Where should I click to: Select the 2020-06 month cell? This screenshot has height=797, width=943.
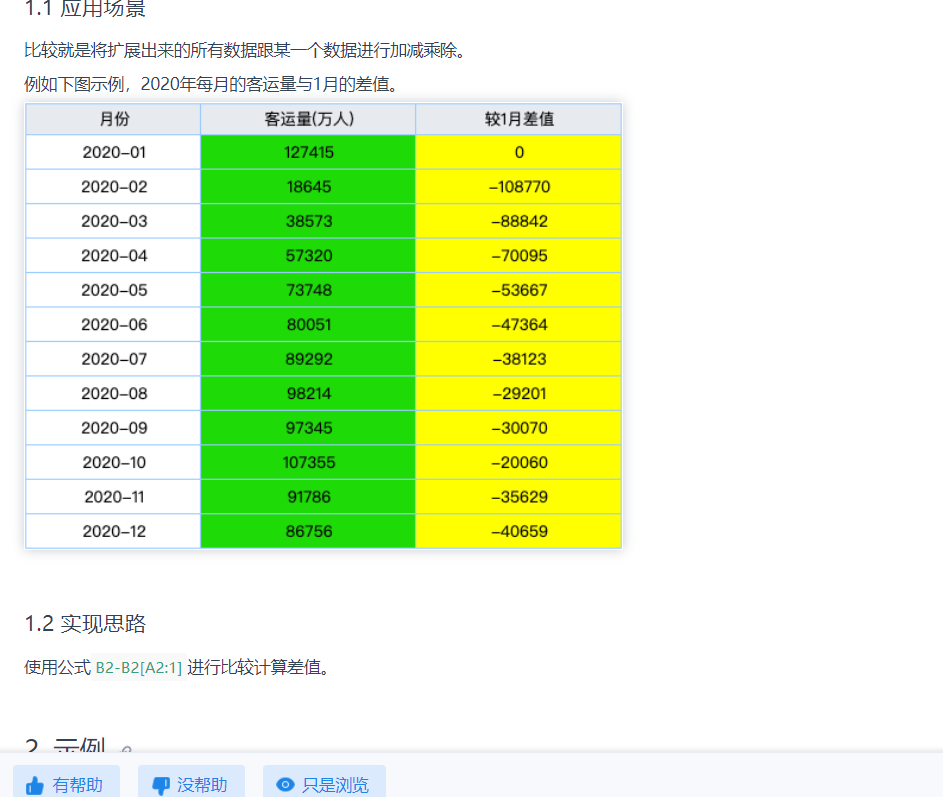(114, 324)
